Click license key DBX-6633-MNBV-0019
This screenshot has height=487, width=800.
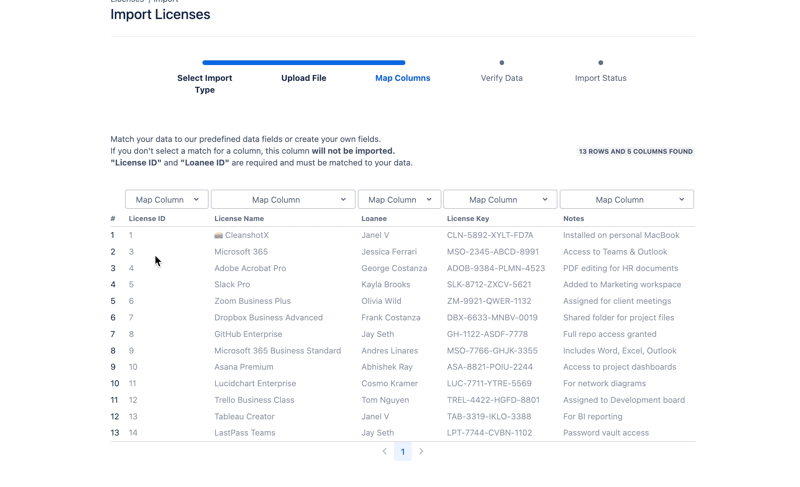(x=492, y=317)
